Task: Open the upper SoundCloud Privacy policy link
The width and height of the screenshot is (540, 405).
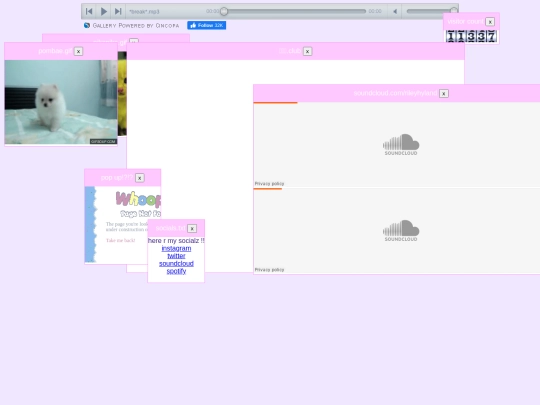Action: click(x=269, y=184)
